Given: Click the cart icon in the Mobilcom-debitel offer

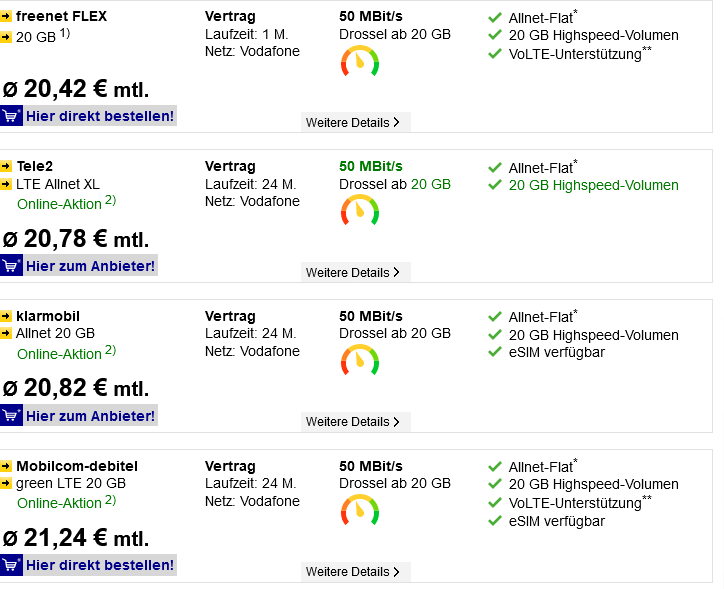Looking at the screenshot, I should click(x=11, y=565).
